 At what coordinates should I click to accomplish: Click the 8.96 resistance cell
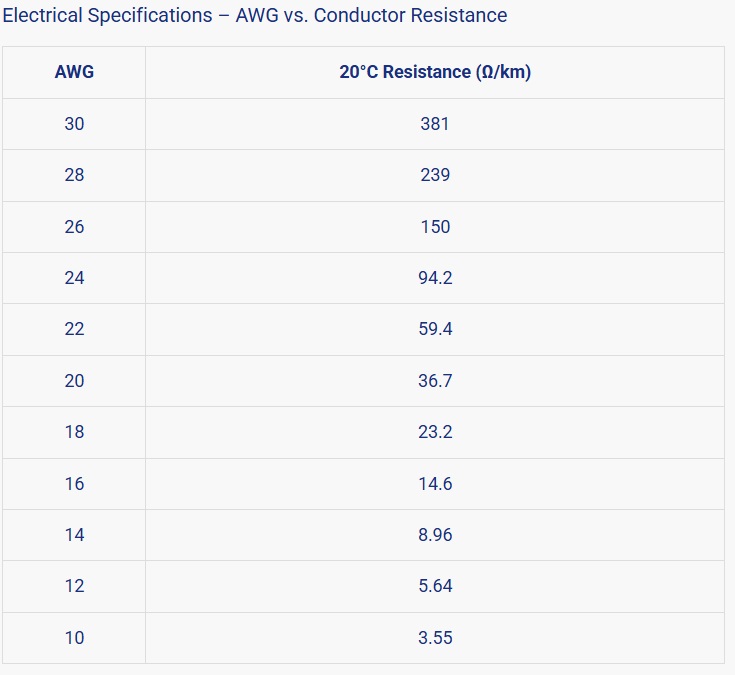435,535
